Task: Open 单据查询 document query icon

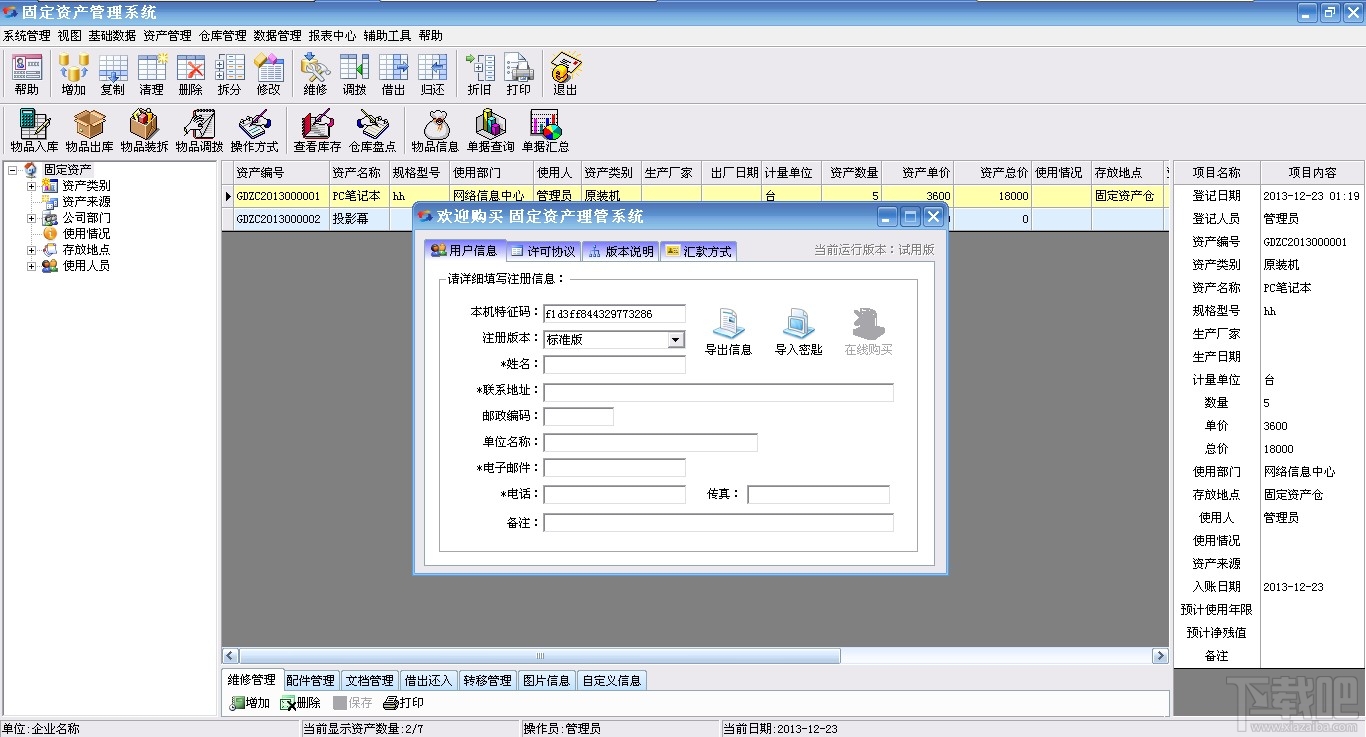Action: pos(491,131)
